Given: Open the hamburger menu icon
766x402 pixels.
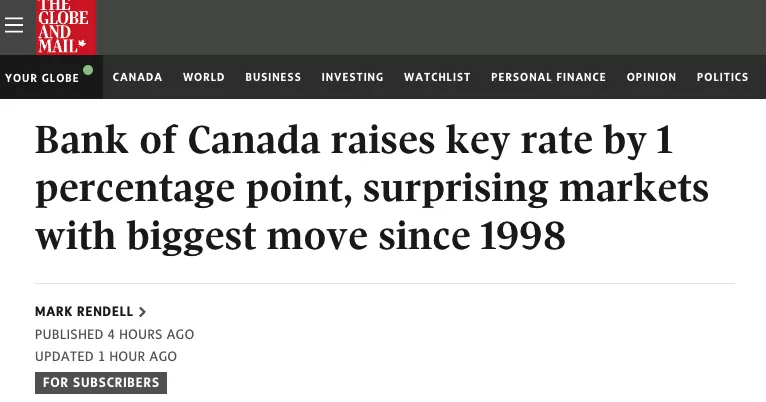Looking at the screenshot, I should tap(14, 25).
